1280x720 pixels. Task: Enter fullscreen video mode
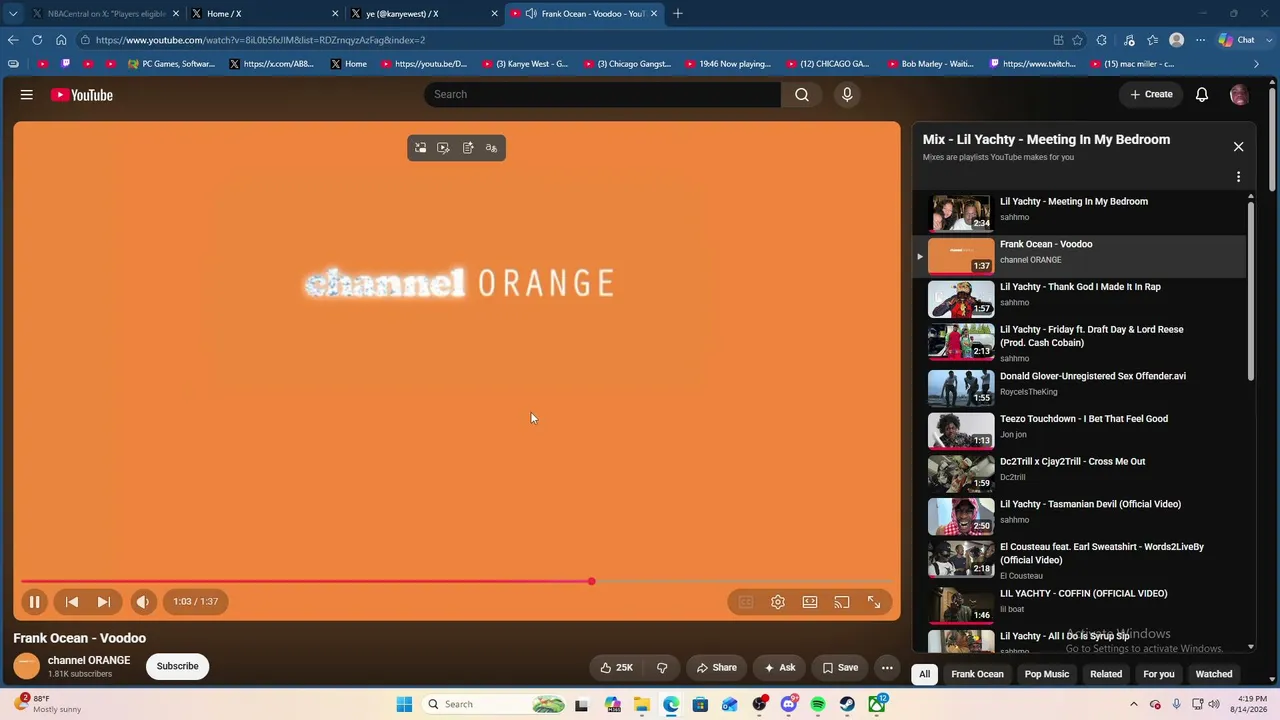coord(874,602)
